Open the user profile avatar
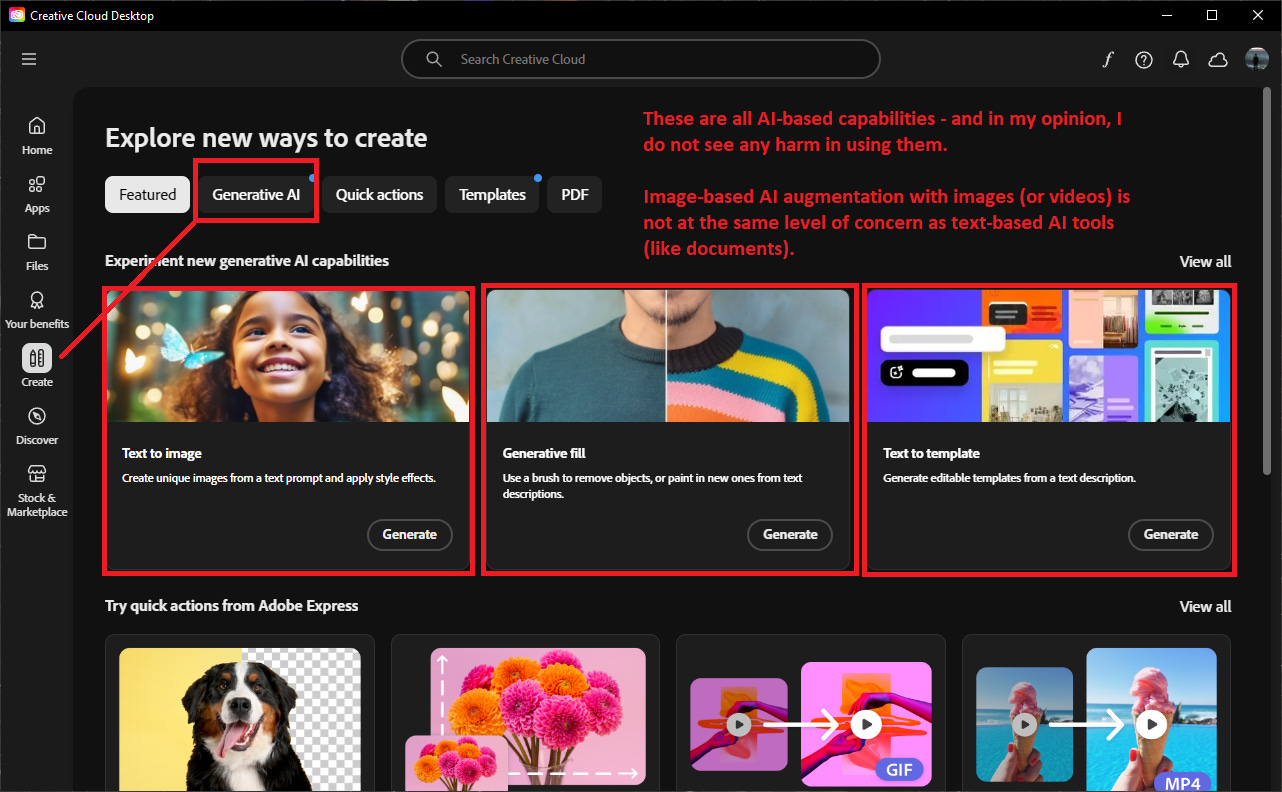This screenshot has height=792, width=1282. coord(1257,59)
